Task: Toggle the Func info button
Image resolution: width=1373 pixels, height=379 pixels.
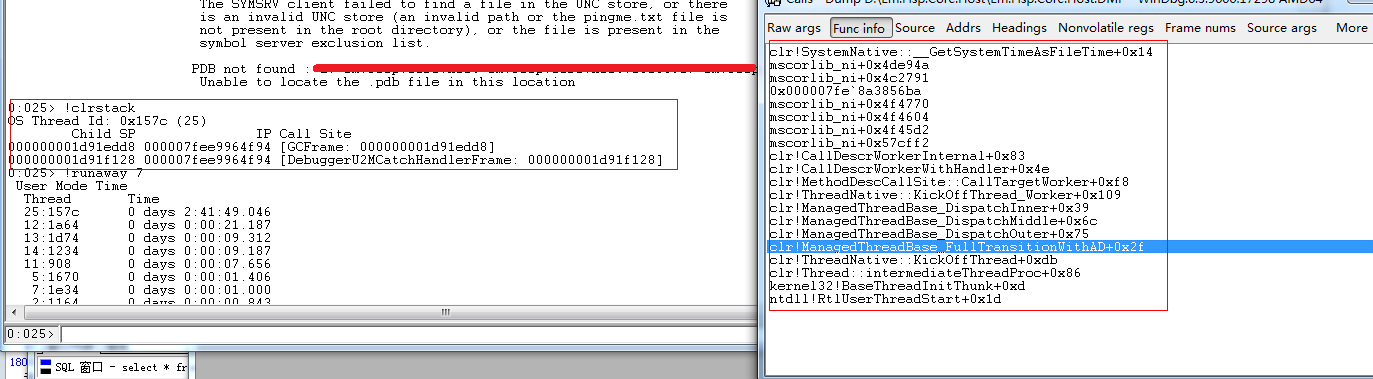Action: (x=858, y=28)
